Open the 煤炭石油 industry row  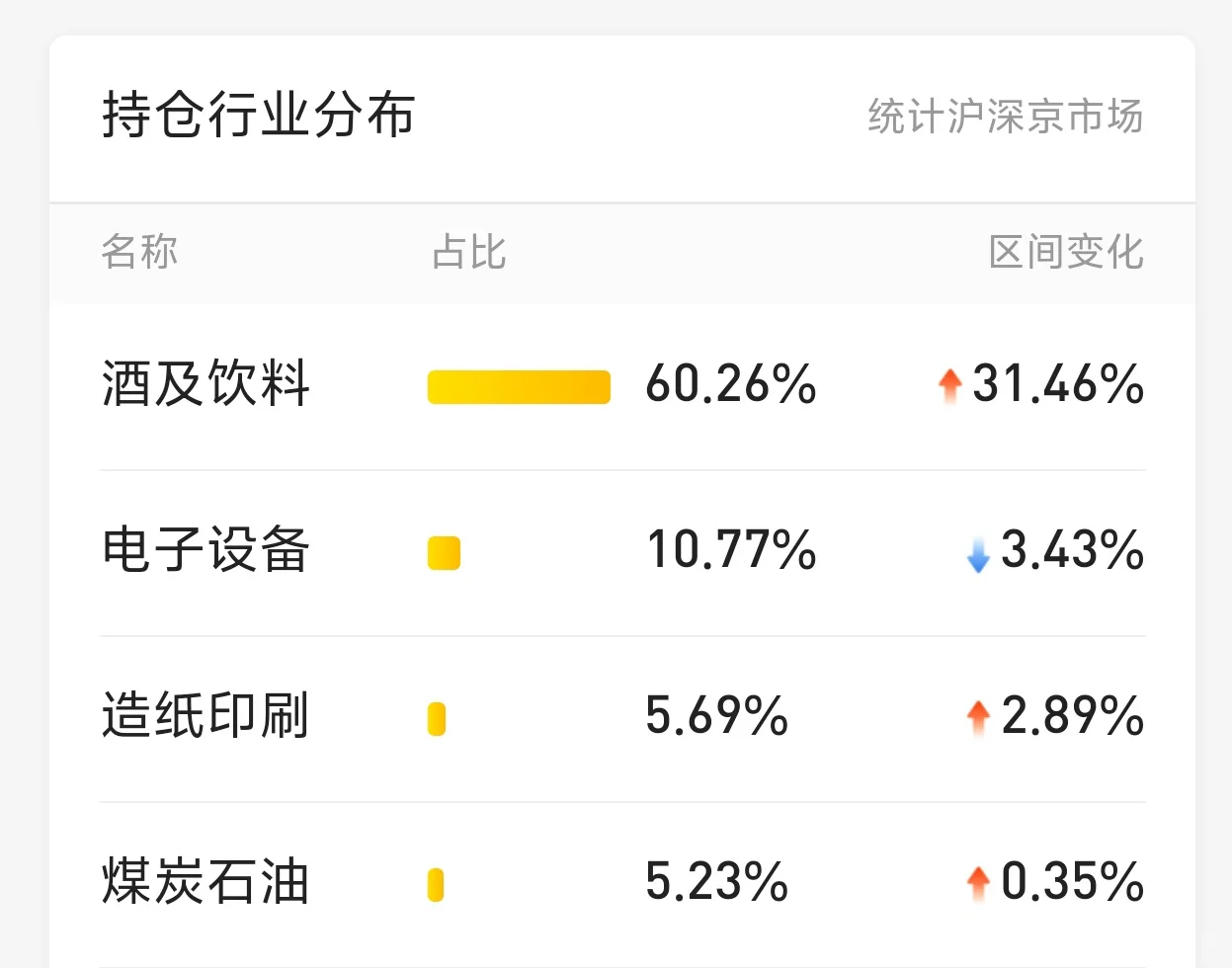(206, 881)
